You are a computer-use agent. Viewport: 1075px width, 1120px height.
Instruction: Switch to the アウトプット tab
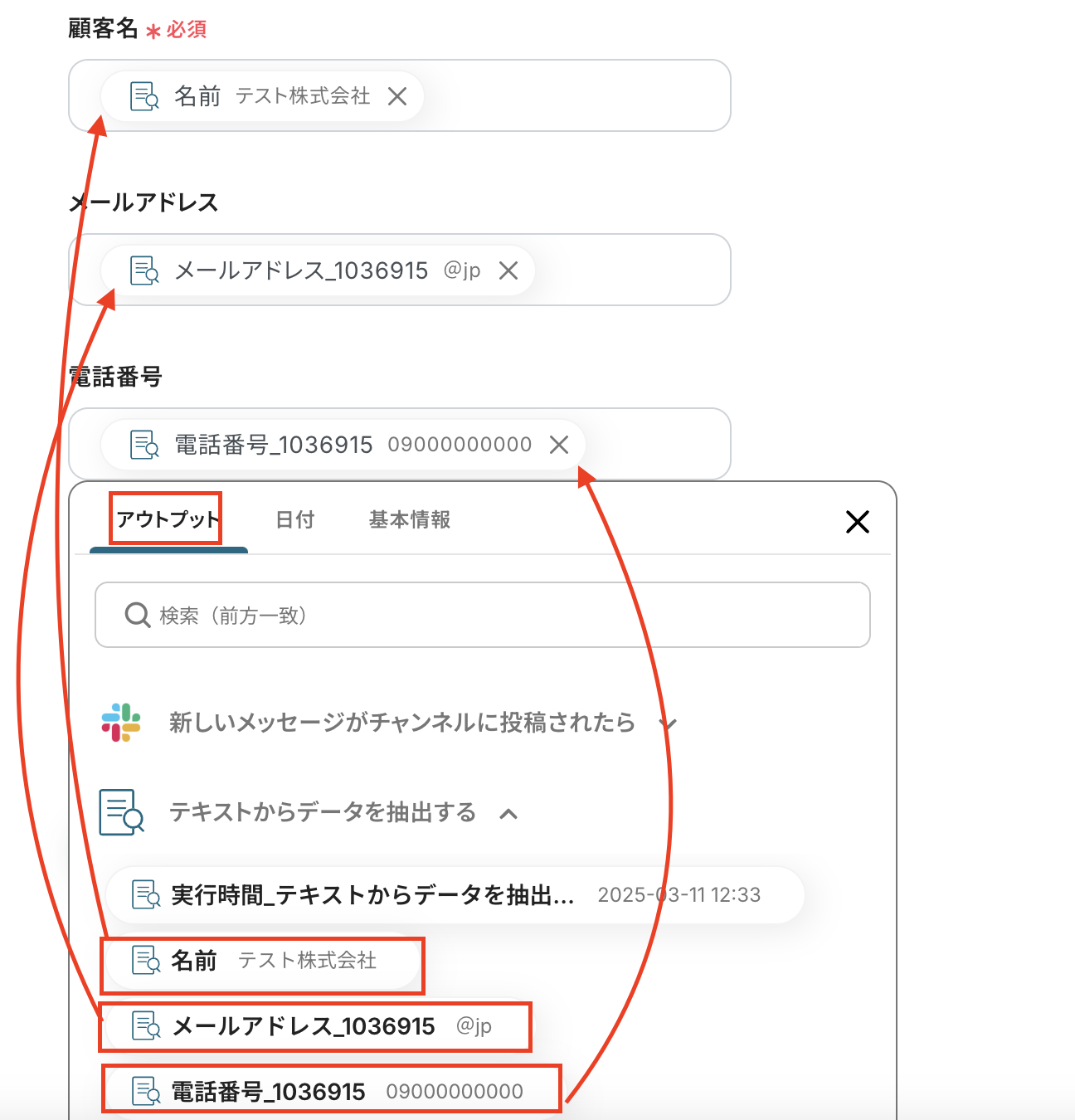(167, 519)
